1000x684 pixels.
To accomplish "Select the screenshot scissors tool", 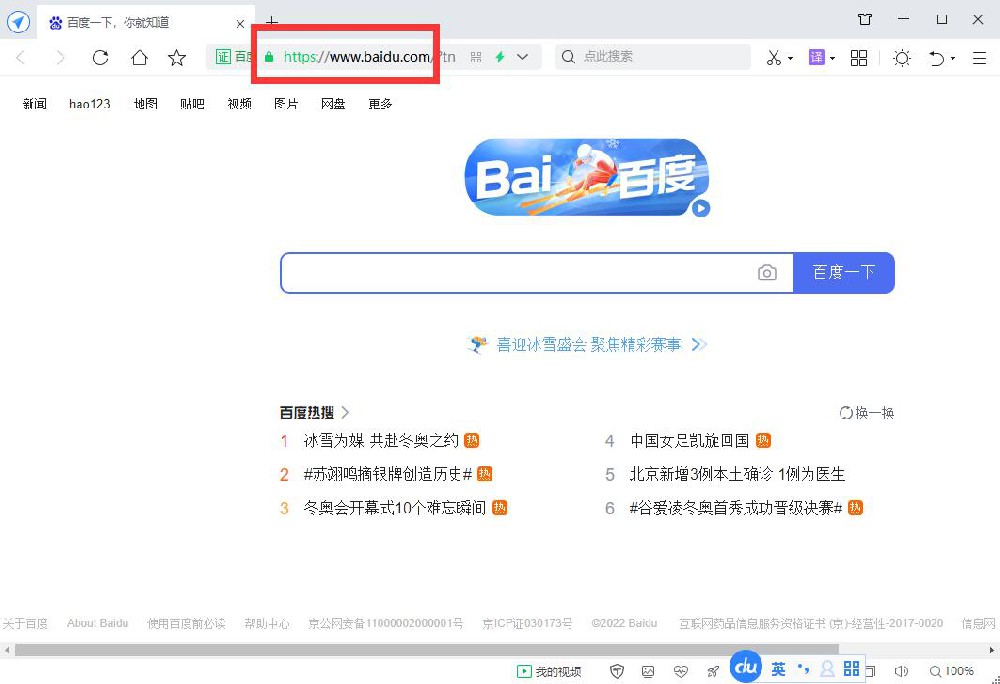I will point(773,57).
